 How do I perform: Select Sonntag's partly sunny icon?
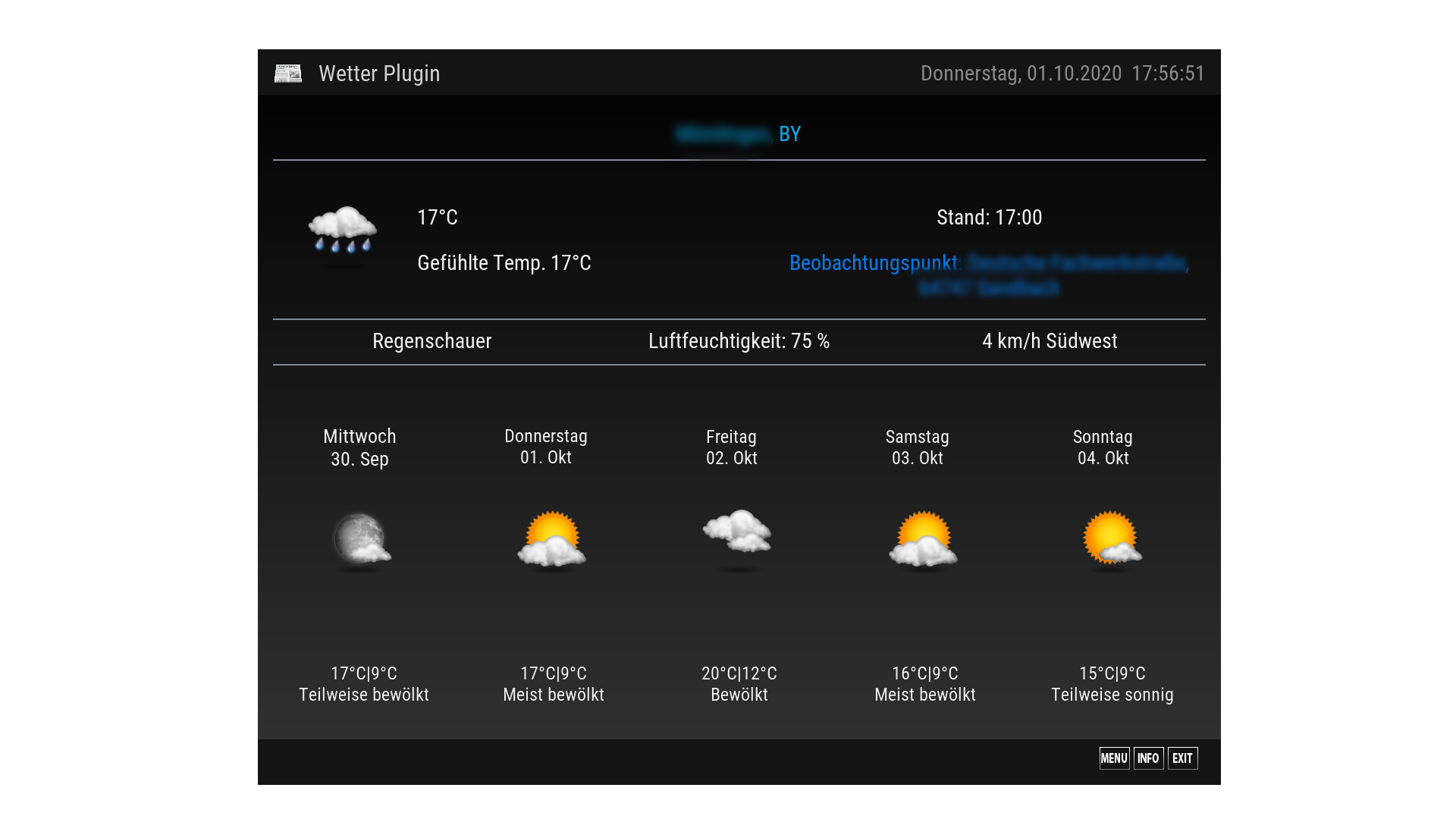click(x=1112, y=538)
